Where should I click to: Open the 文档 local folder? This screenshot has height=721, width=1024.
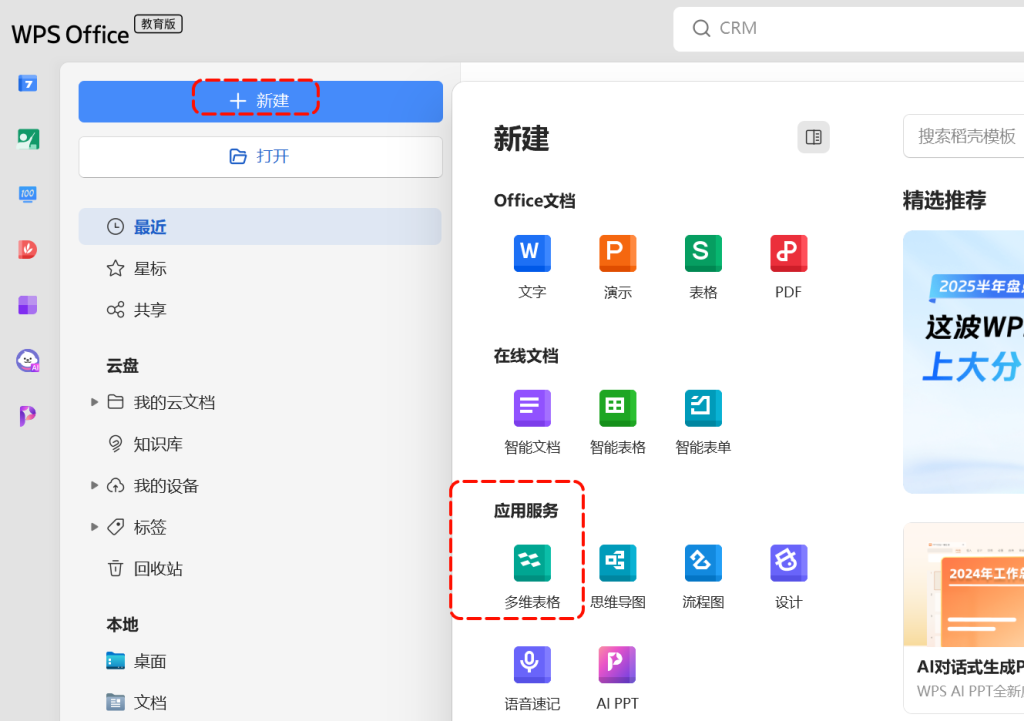[x=136, y=702]
